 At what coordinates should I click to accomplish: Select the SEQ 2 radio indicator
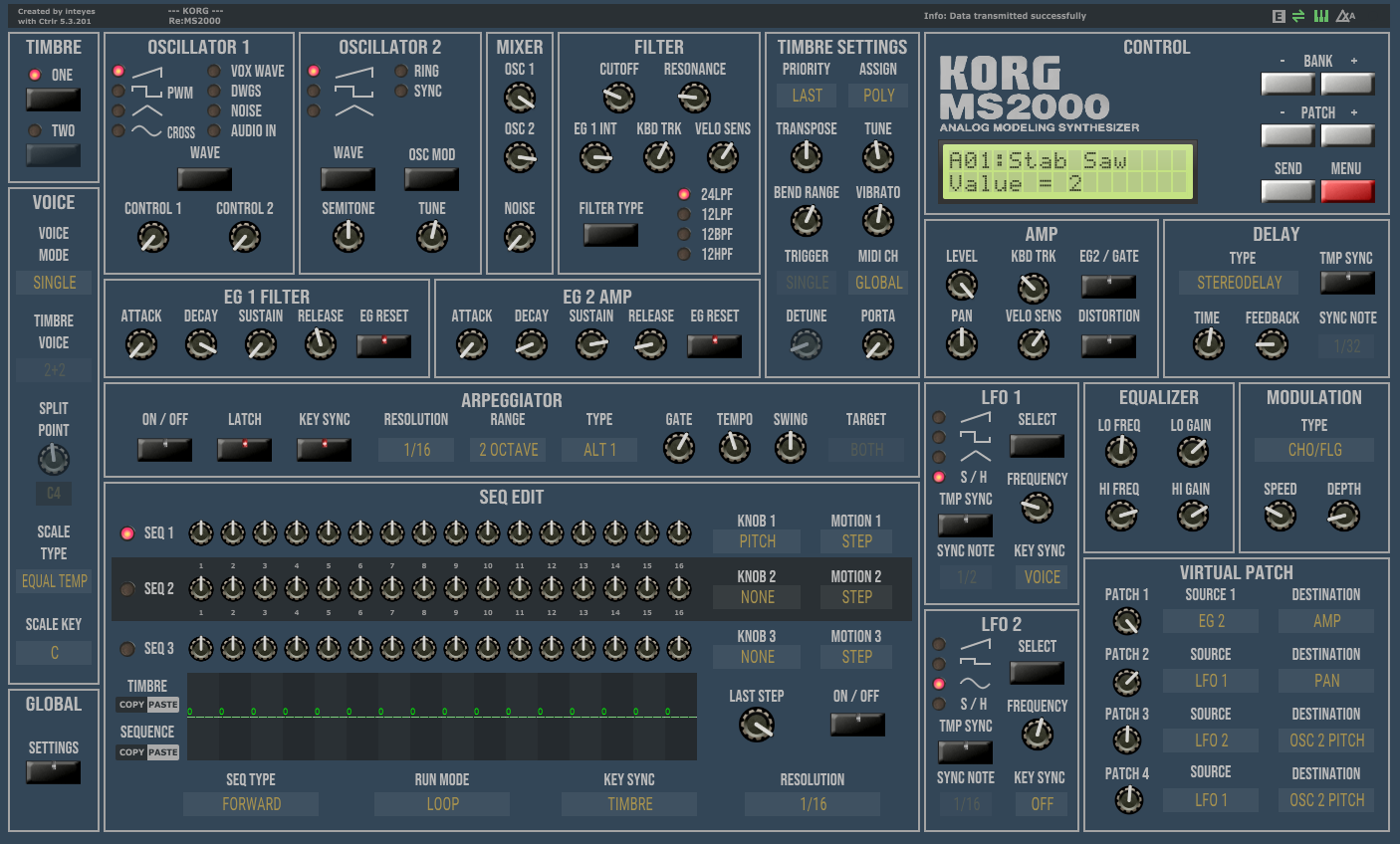click(x=127, y=589)
